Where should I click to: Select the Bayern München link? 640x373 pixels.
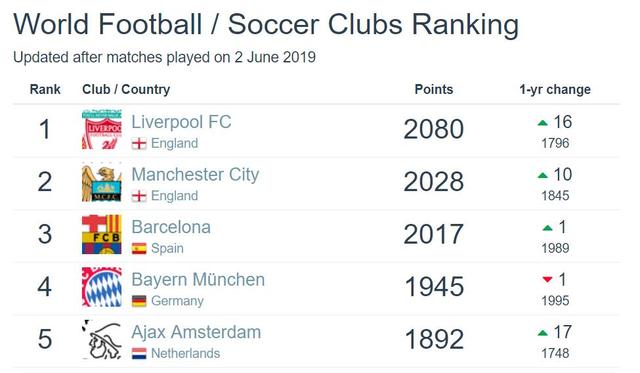198,280
